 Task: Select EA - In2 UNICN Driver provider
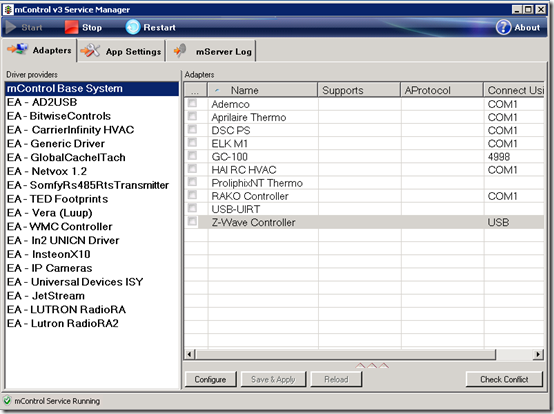pos(92,240)
